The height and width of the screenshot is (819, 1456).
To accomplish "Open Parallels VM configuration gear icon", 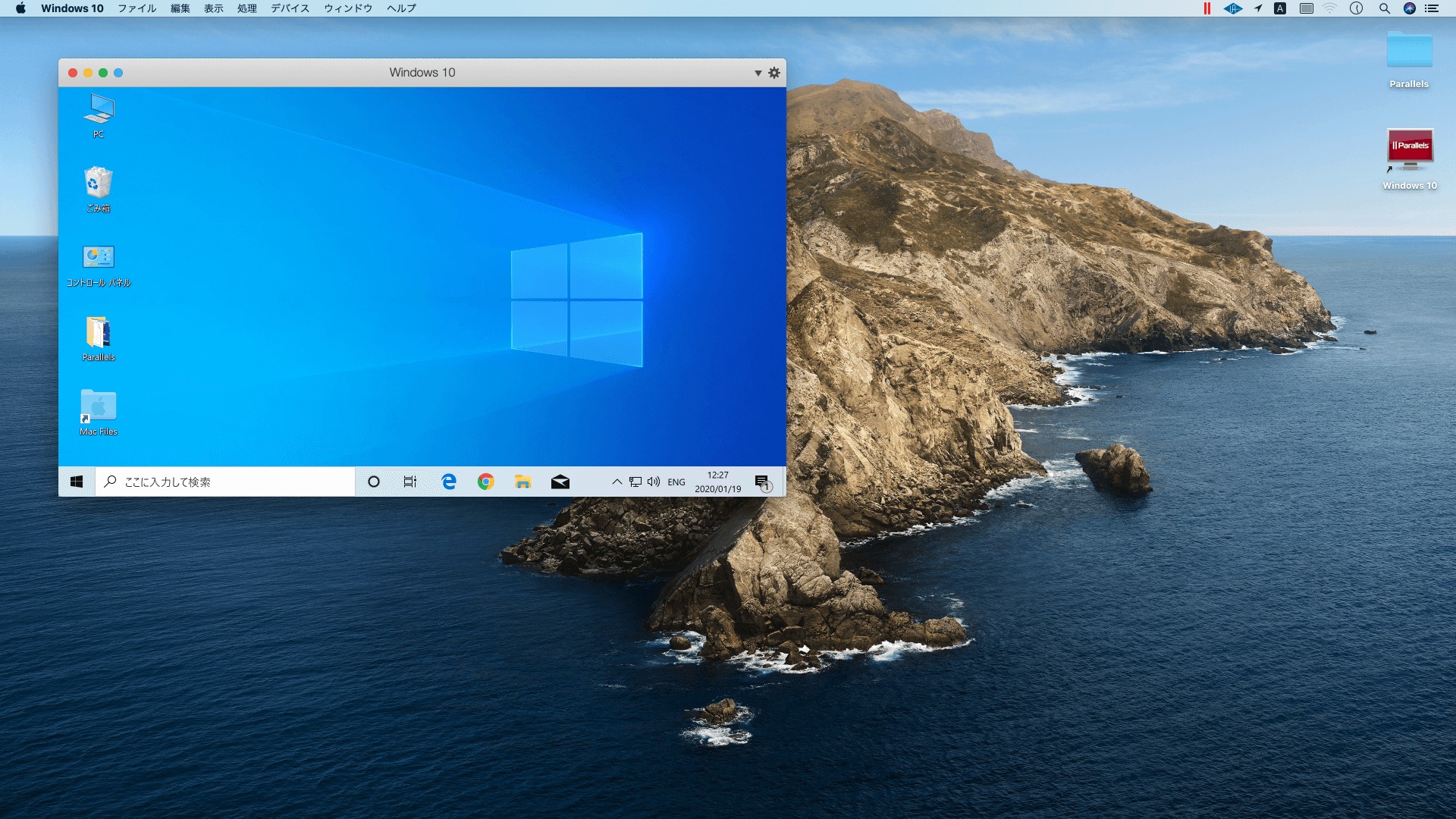I will (774, 73).
